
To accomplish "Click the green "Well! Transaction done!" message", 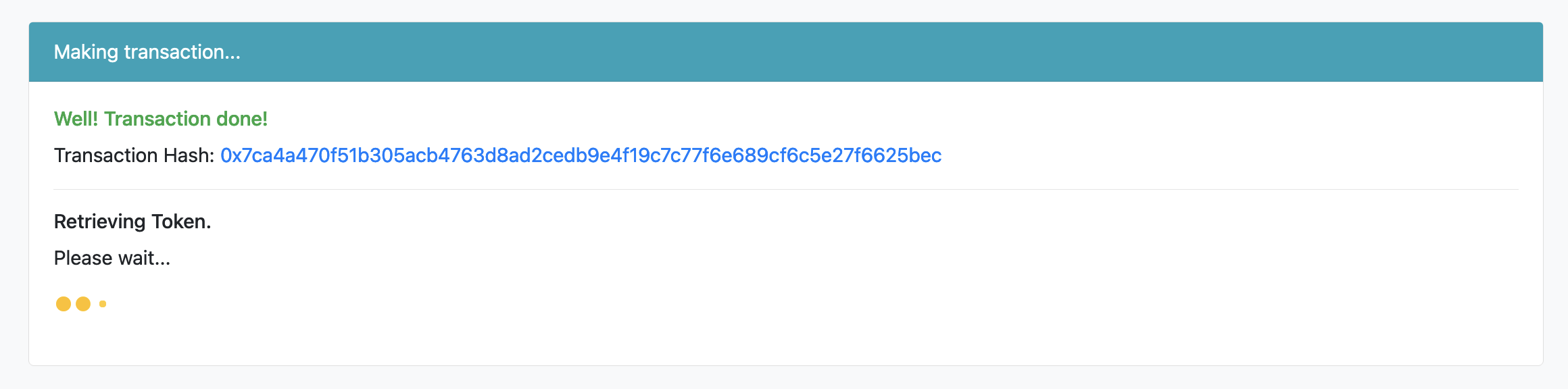I will 160,119.
